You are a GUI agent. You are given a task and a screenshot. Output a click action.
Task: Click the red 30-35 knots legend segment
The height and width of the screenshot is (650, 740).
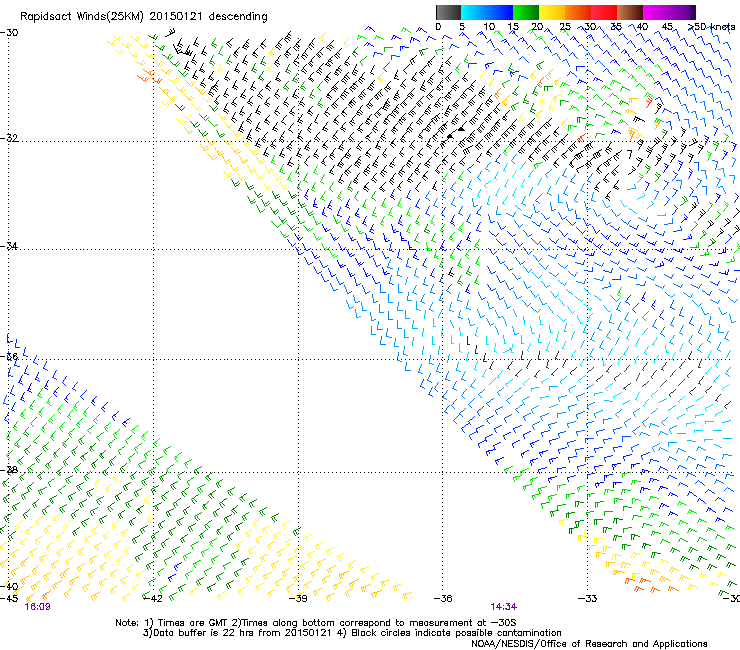click(604, 12)
